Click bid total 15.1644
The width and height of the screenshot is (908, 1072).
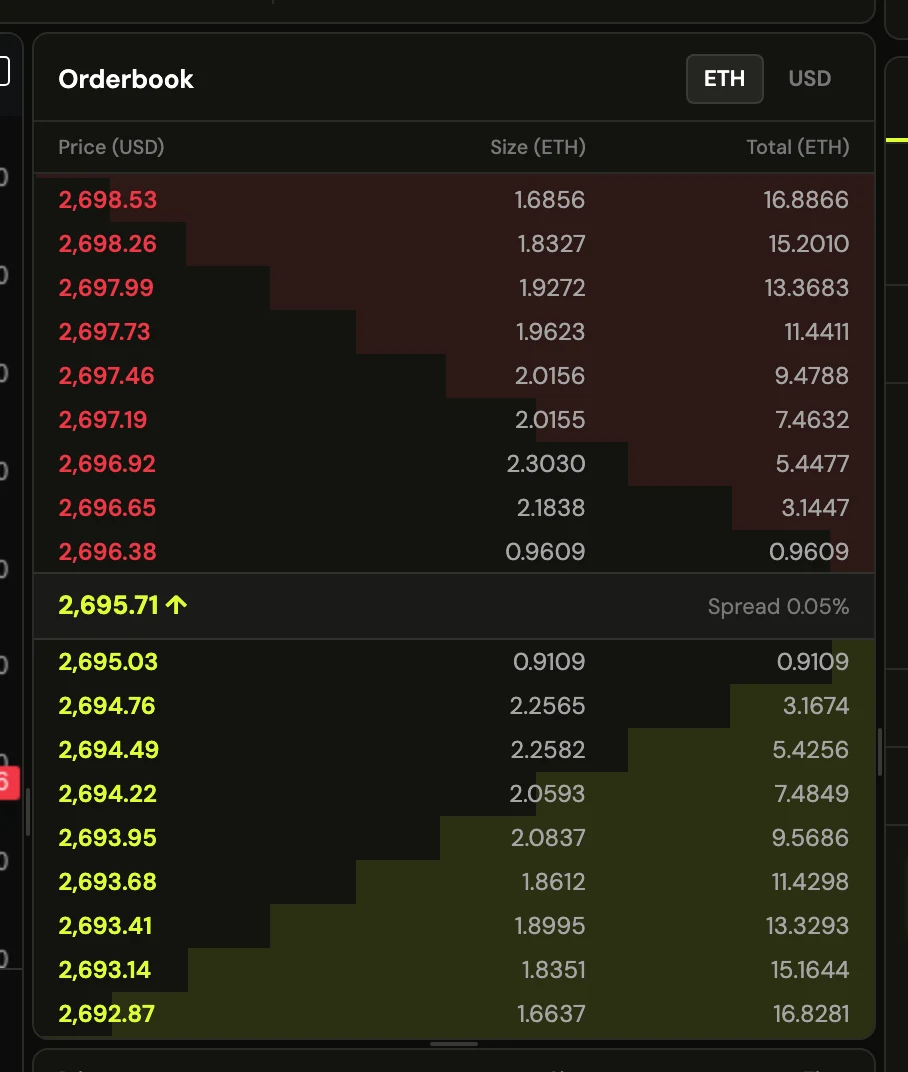[810, 969]
